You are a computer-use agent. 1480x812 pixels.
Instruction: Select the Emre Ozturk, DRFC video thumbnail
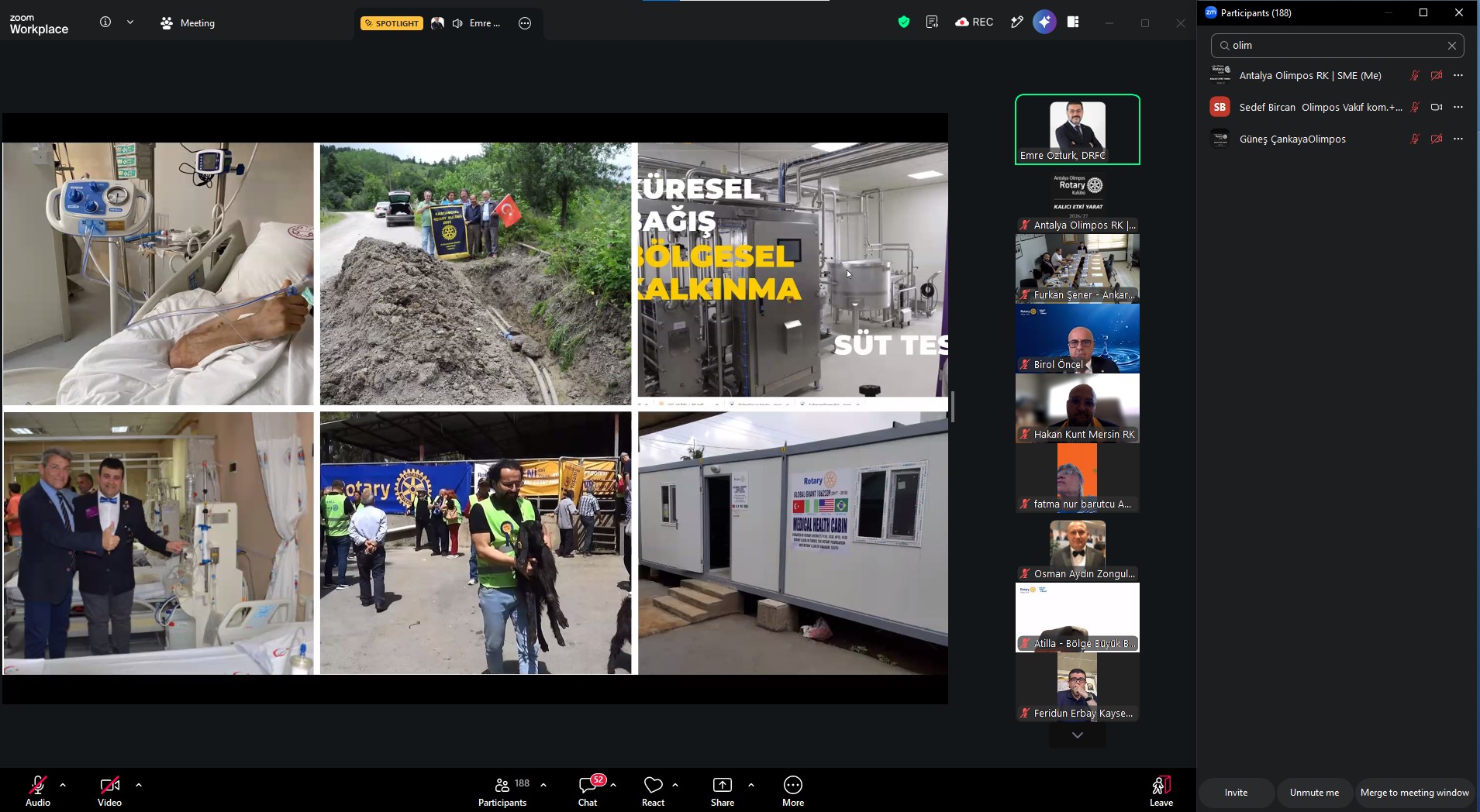click(x=1078, y=129)
